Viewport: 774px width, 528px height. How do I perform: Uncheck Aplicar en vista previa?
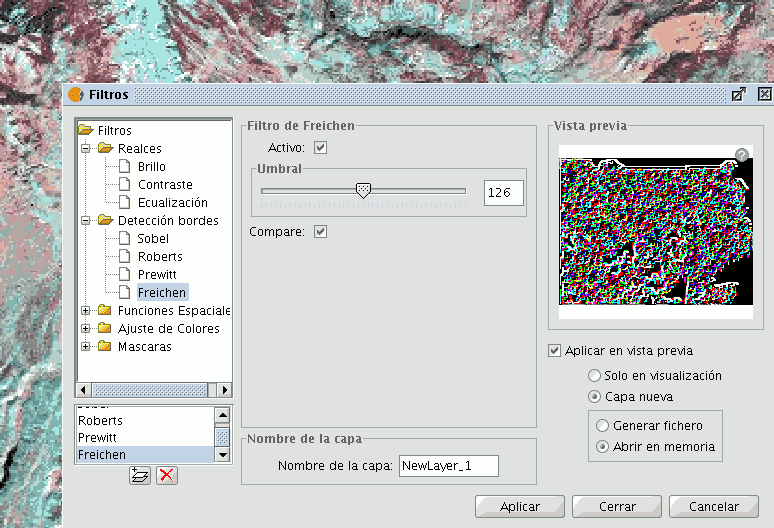pos(554,351)
